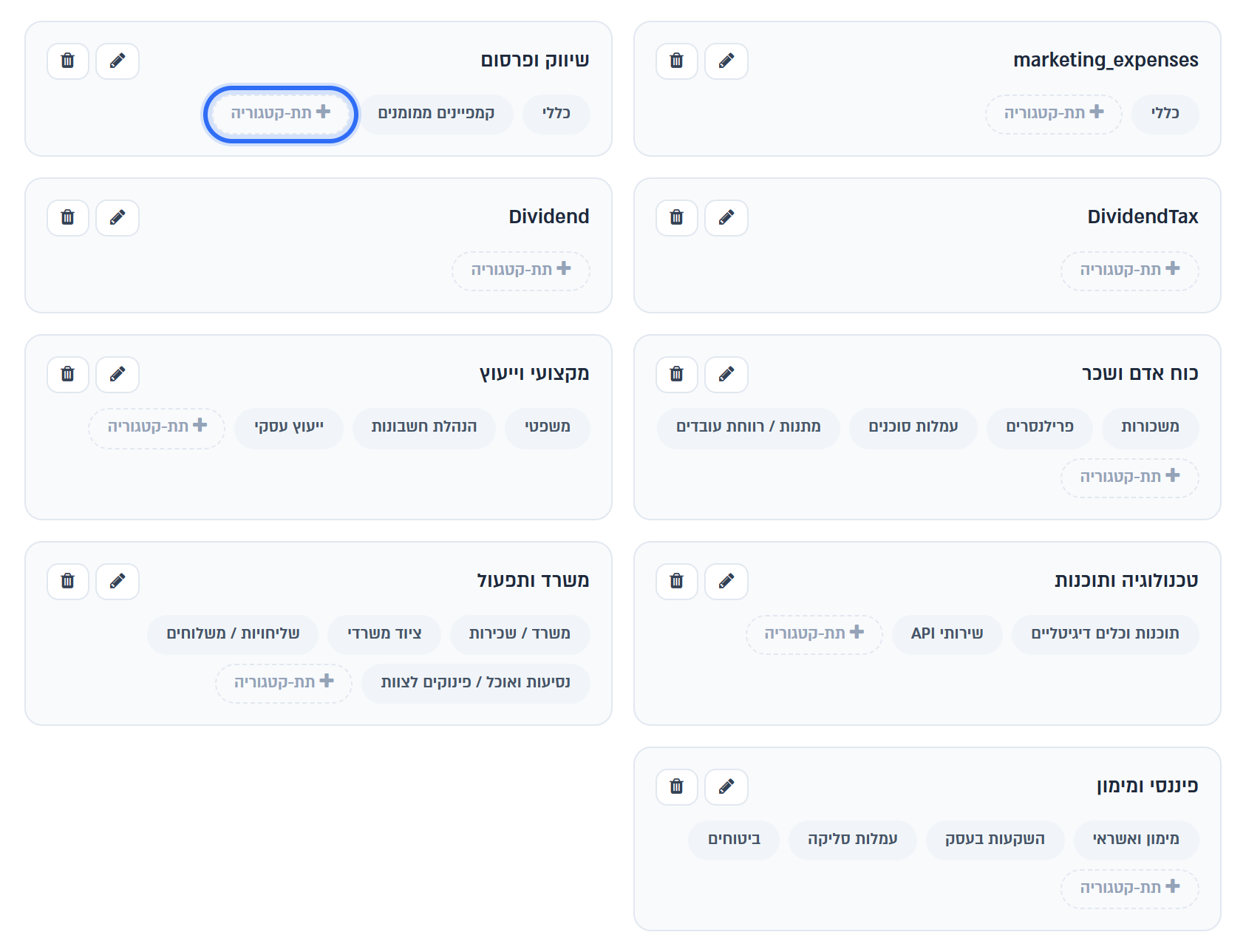This screenshot has width=1246, height=952.
Task: Edit the כוח אדם ושכר category
Action: point(726,374)
